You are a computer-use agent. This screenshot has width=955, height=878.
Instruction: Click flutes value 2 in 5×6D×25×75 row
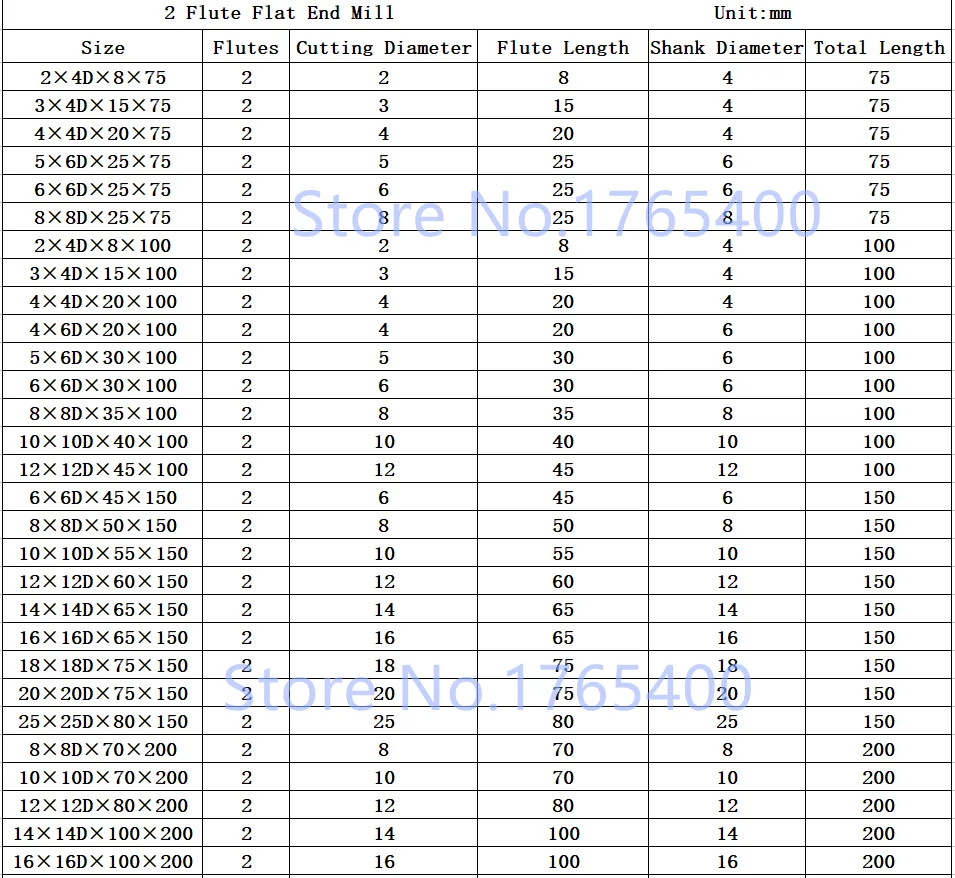click(x=246, y=161)
